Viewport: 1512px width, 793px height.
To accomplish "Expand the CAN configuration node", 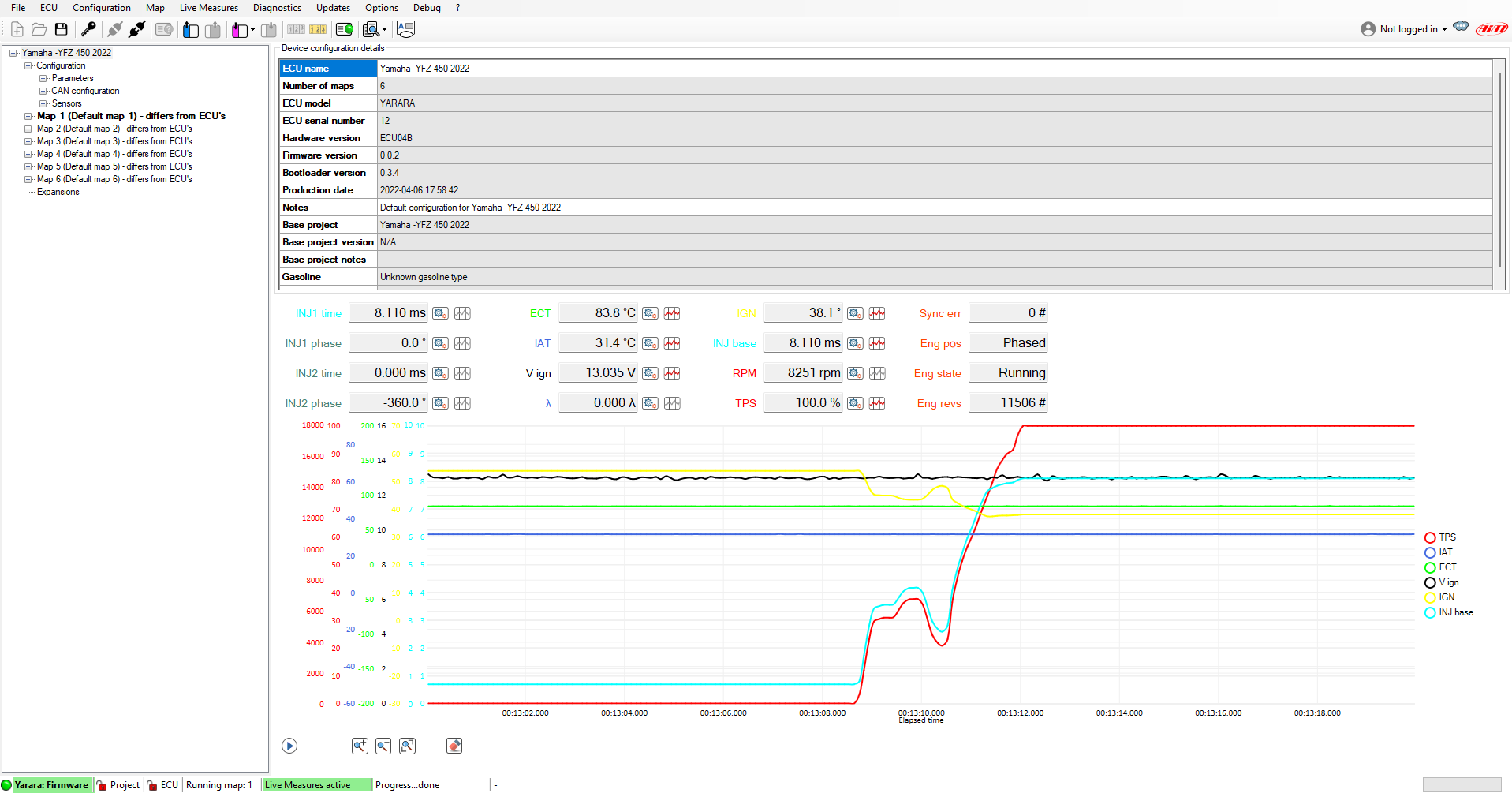I will pyautogui.click(x=43, y=91).
